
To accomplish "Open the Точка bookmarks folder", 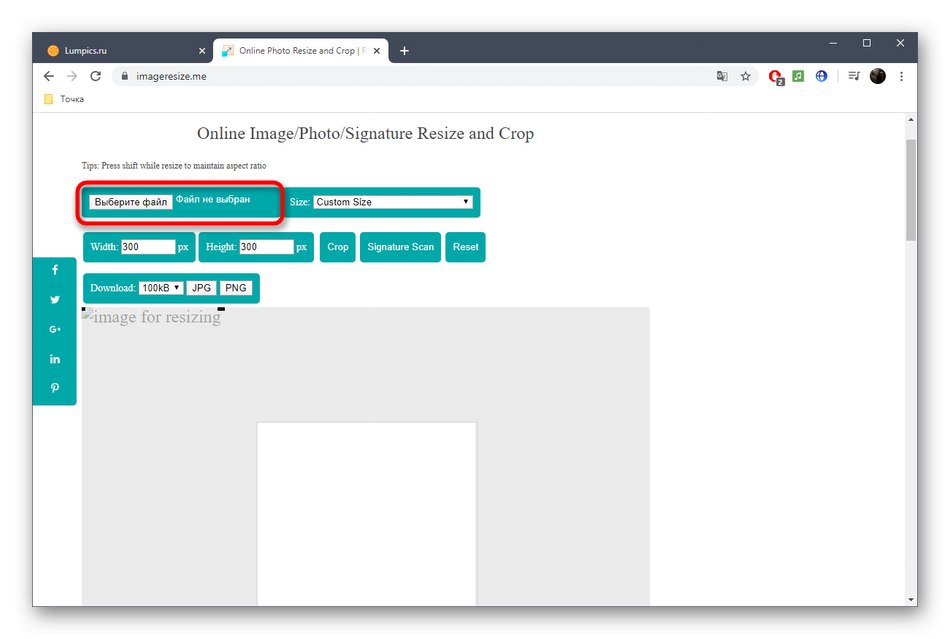I will 64,99.
